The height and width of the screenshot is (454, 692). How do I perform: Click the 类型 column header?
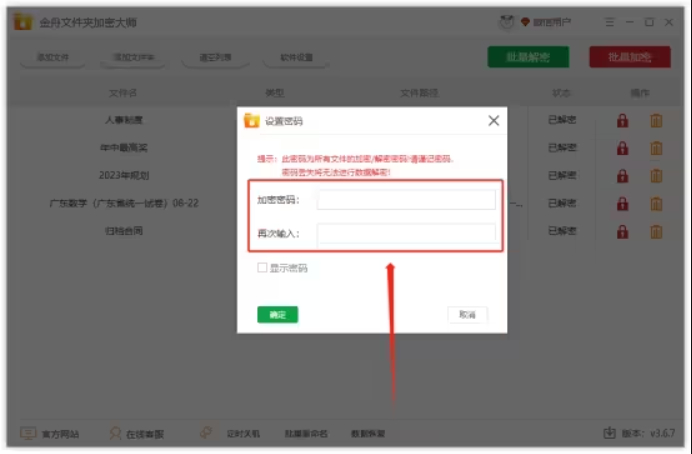(x=275, y=93)
